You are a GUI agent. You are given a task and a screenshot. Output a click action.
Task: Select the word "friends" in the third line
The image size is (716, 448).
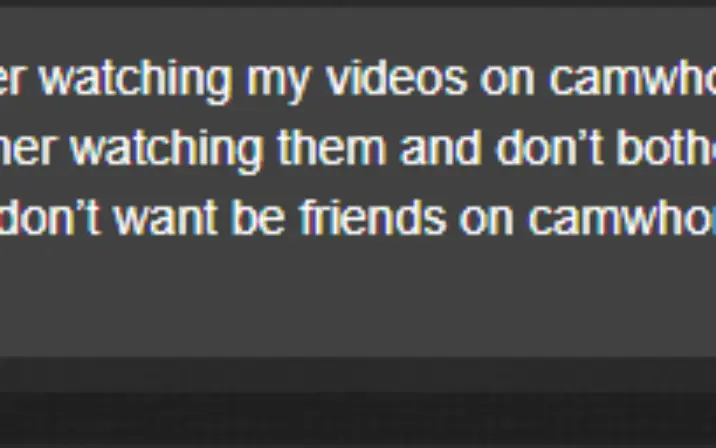point(373,217)
